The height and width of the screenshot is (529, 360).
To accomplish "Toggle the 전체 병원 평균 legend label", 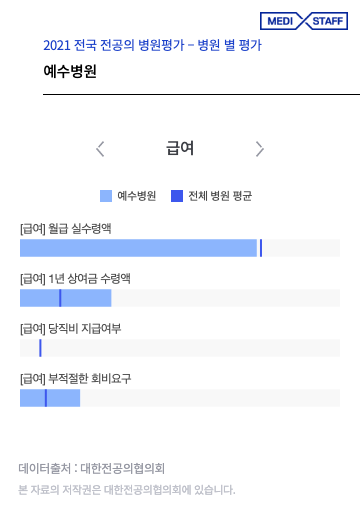I will (220, 196).
